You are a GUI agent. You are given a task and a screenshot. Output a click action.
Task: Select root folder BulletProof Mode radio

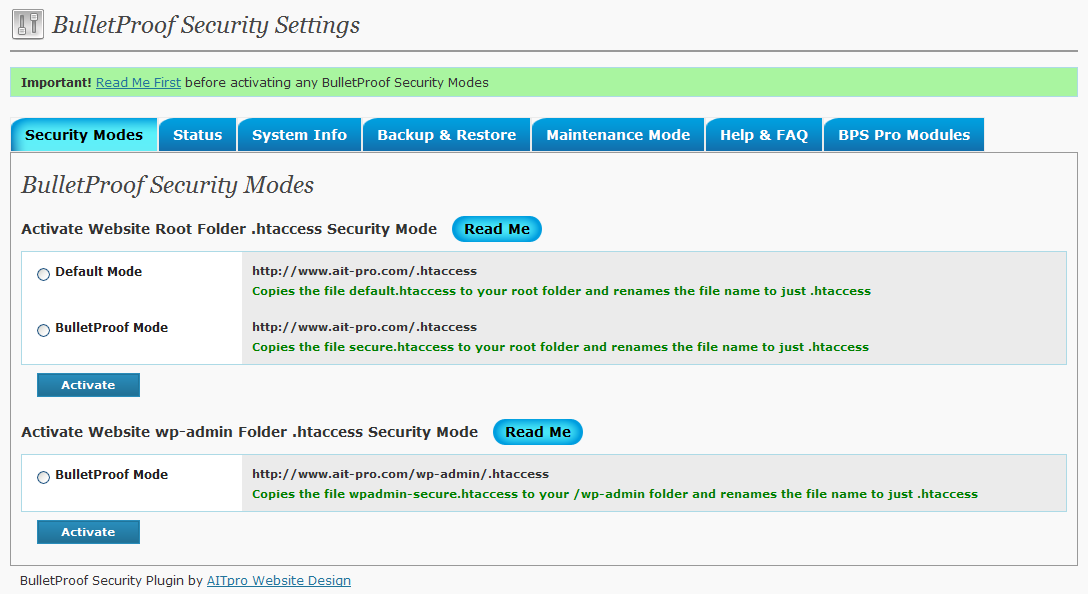[43, 330]
